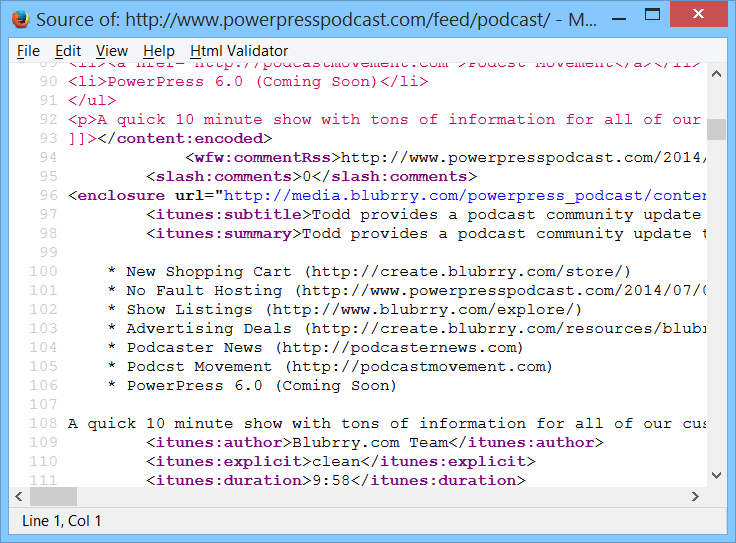This screenshot has width=736, height=543.
Task: Click the 'Advertising Deals' text line
Action: coord(406,329)
